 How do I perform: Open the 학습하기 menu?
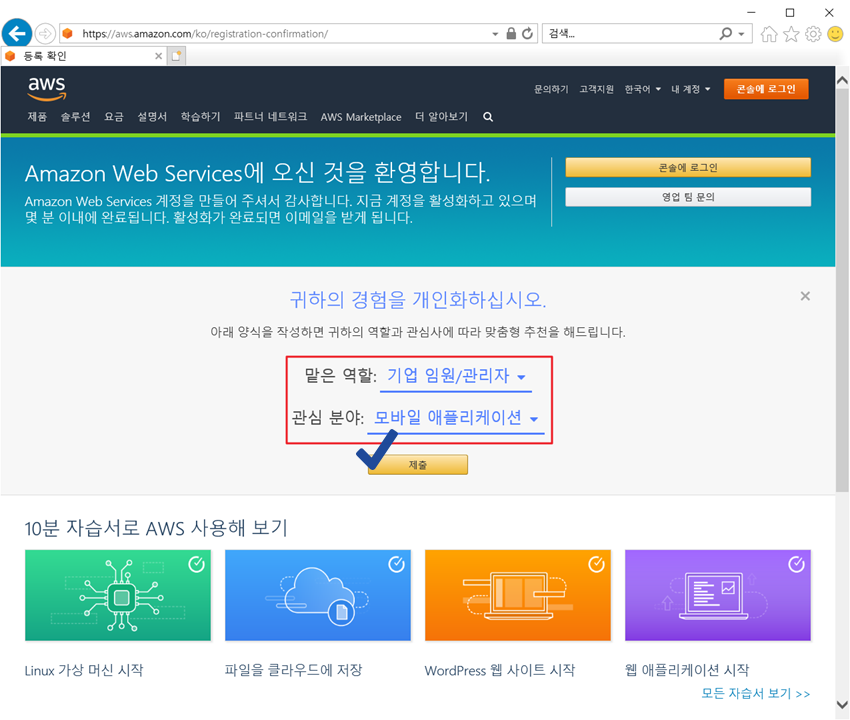coord(201,117)
